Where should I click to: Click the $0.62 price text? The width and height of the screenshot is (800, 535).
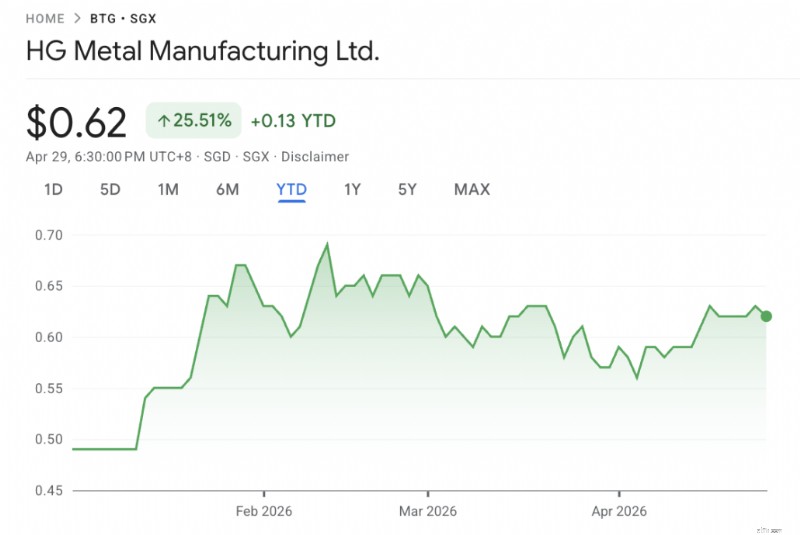76,122
